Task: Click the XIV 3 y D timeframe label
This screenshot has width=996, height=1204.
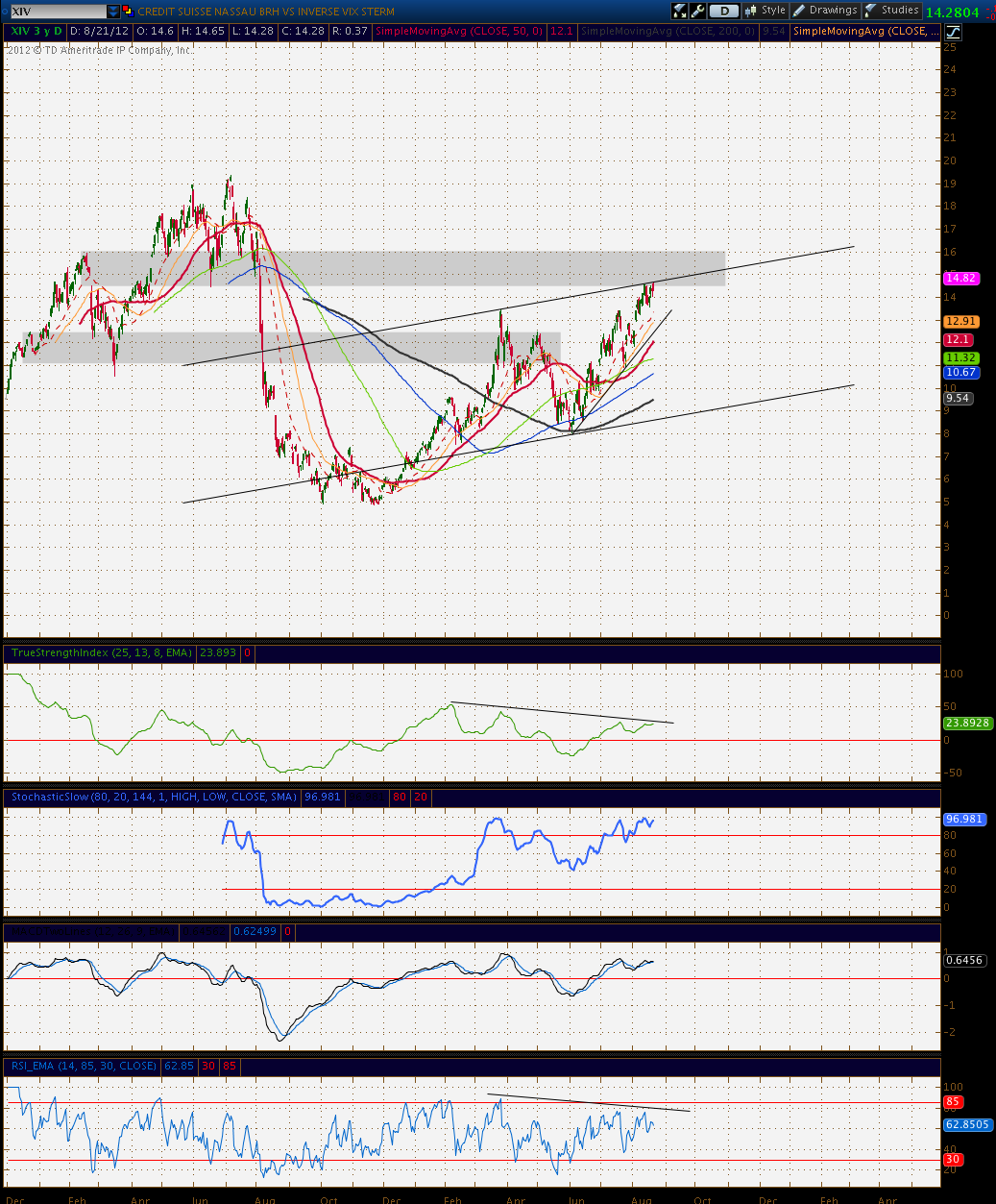Action: [x=36, y=32]
